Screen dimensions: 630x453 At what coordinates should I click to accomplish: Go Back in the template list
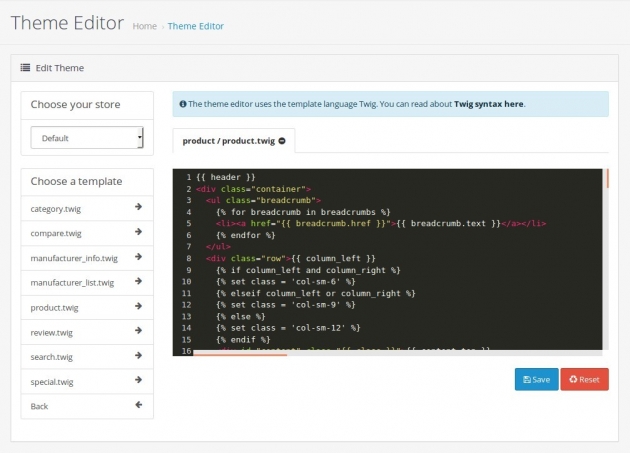pyautogui.click(x=87, y=406)
